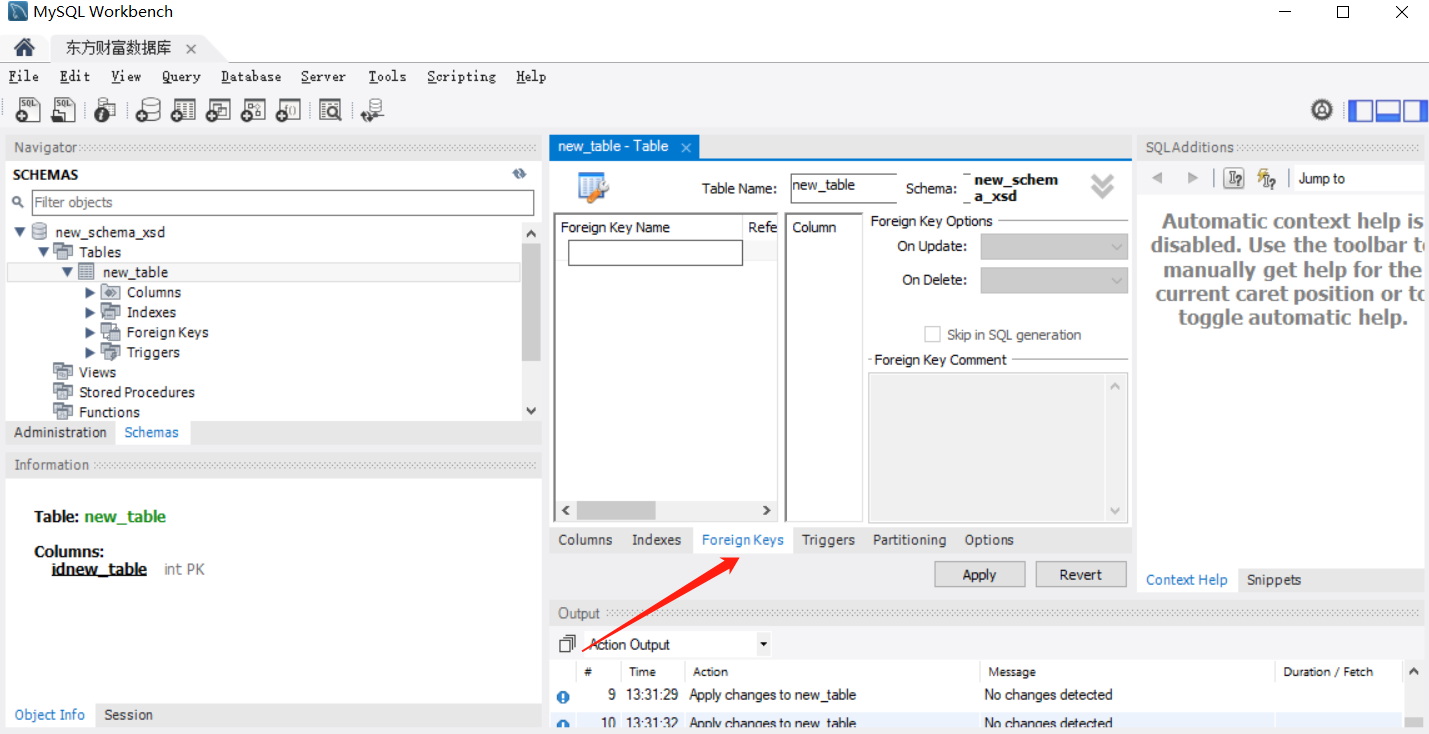
Task: Click create new function toolbar icon
Action: click(288, 110)
